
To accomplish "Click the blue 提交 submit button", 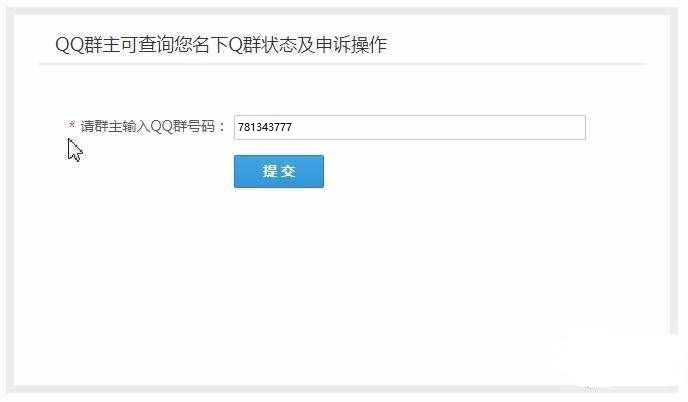I will [x=279, y=171].
